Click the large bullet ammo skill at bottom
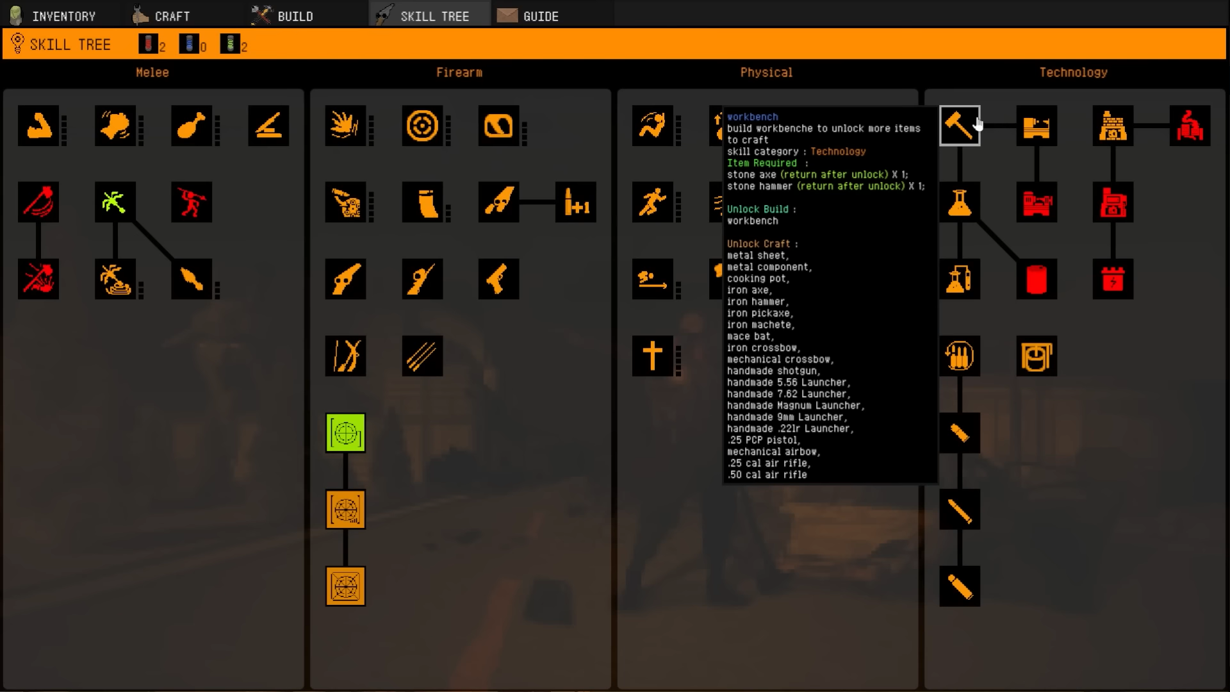Viewport: 1230px width, 692px height. (959, 586)
